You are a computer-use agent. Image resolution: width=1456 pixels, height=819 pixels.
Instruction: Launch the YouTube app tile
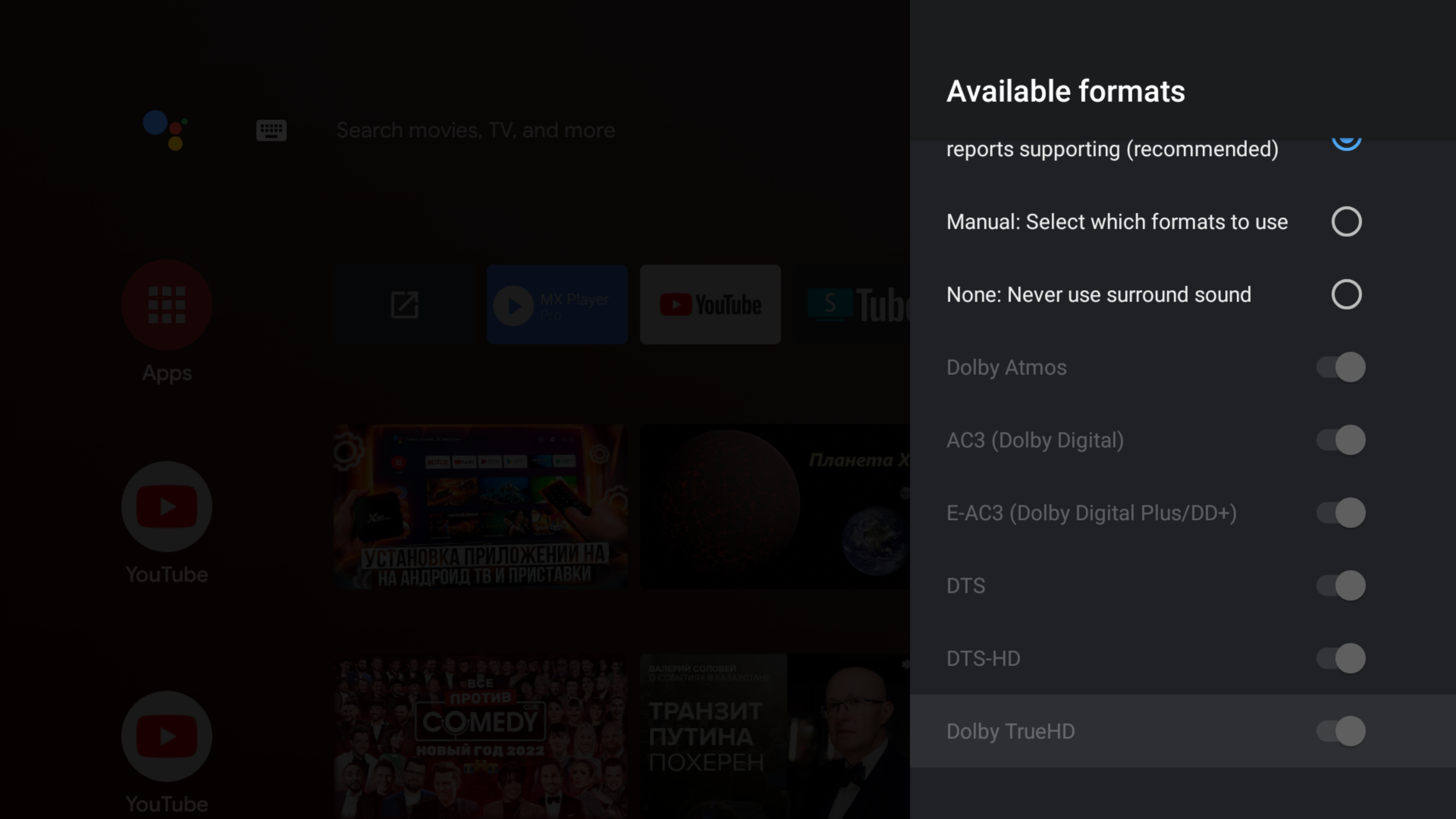(x=711, y=304)
